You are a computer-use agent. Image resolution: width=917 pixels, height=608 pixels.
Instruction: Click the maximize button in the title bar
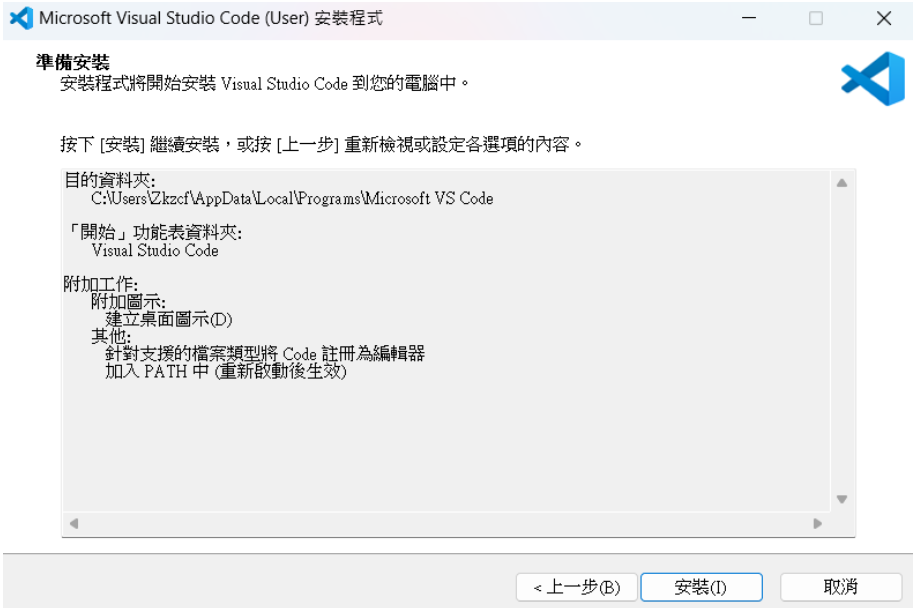click(x=816, y=18)
